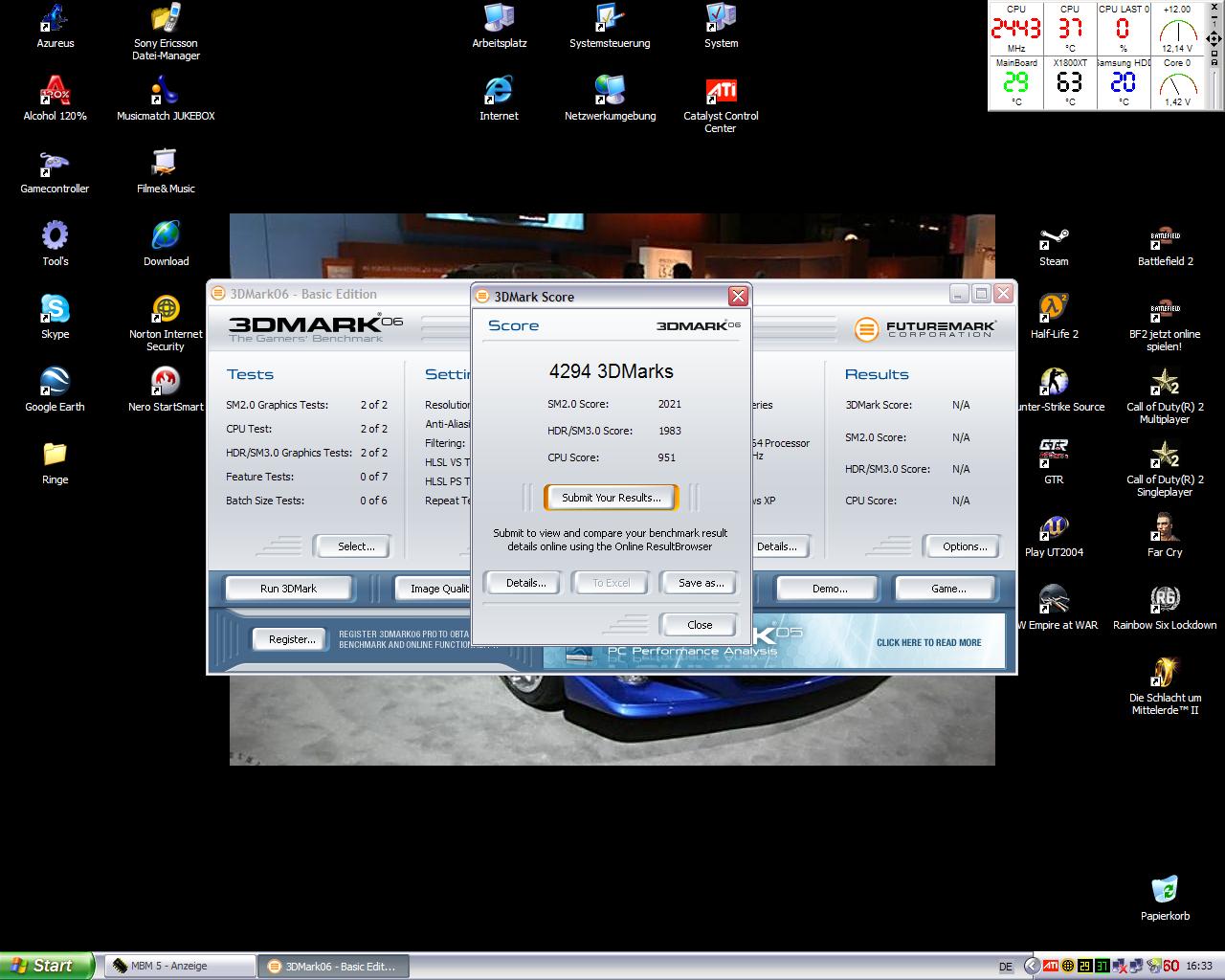Launch Rainbow Six Lockdown shortcut

point(1165,608)
